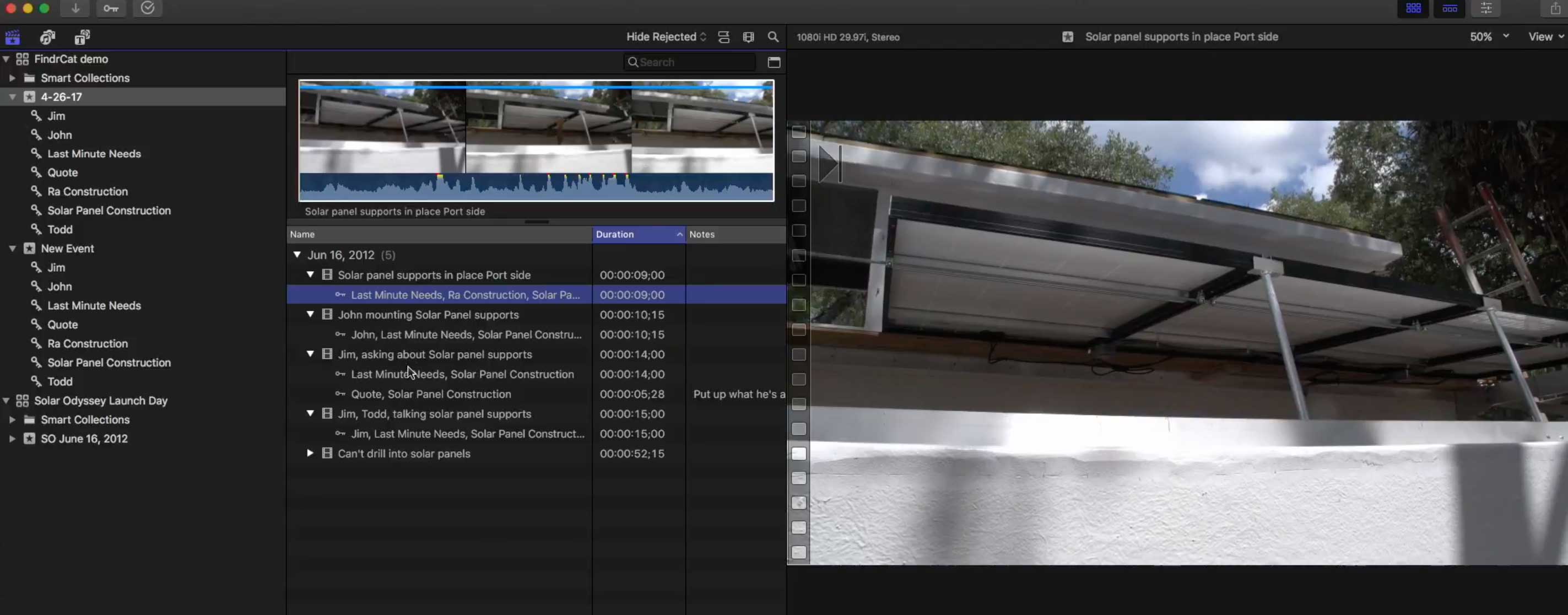Viewport: 1568px width, 615px height.
Task: Show the Photos and Audio sidebar
Action: point(47,37)
